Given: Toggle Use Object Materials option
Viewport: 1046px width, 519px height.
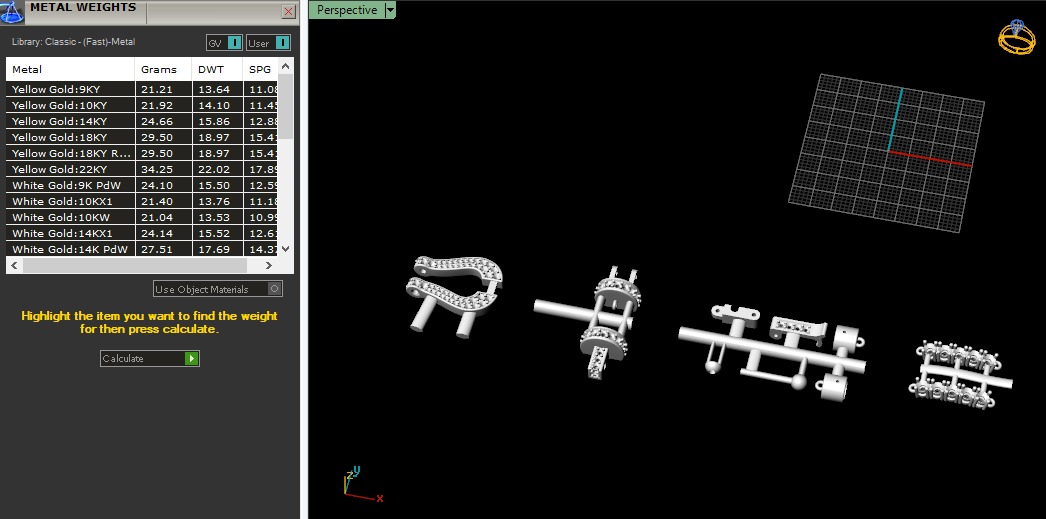Looking at the screenshot, I should [x=217, y=289].
